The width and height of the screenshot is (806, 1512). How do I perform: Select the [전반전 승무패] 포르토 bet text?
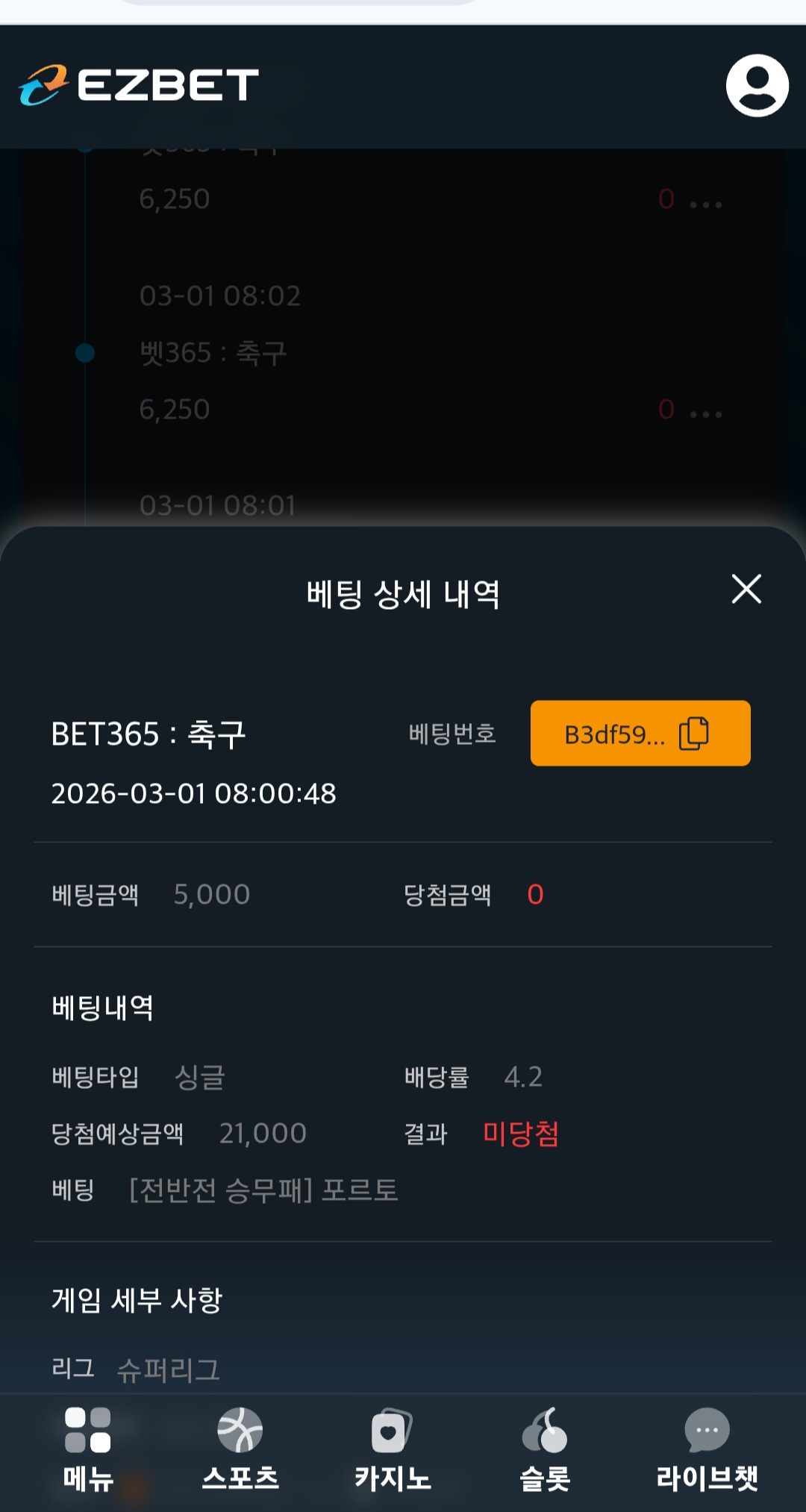point(263,1190)
